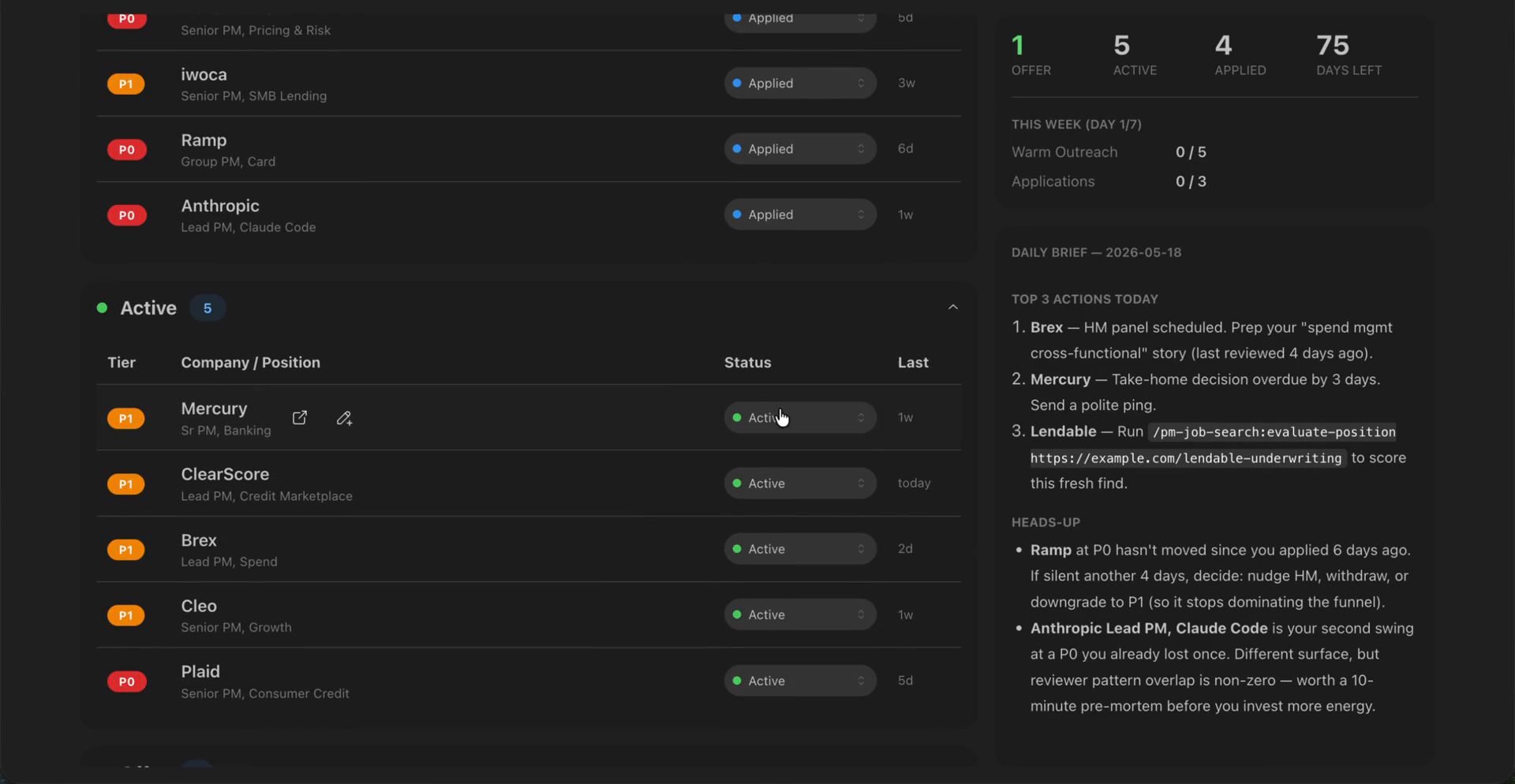1515x784 pixels.
Task: Click Anthropic Lead PM, Claude Code heads-up
Action: tap(1149, 629)
